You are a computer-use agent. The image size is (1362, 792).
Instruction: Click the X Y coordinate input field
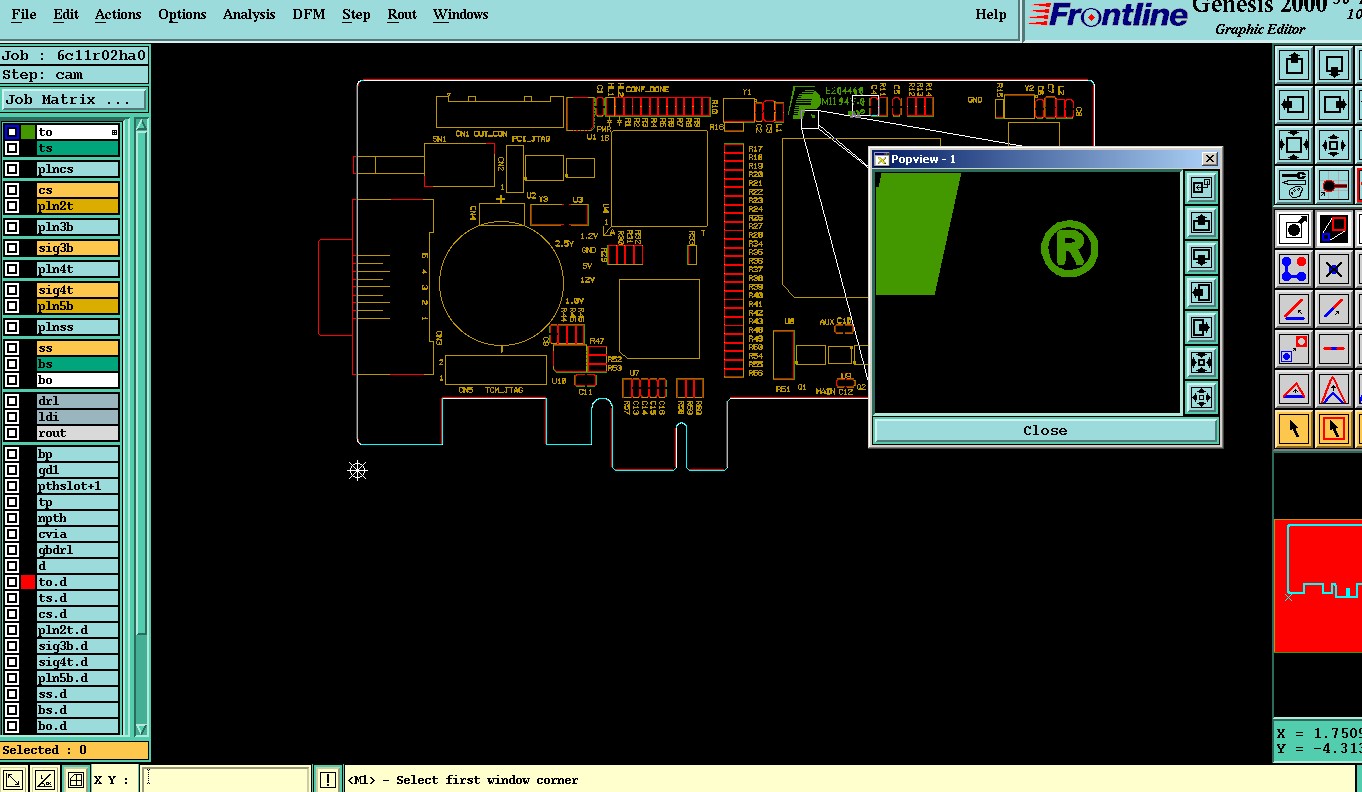(225, 779)
